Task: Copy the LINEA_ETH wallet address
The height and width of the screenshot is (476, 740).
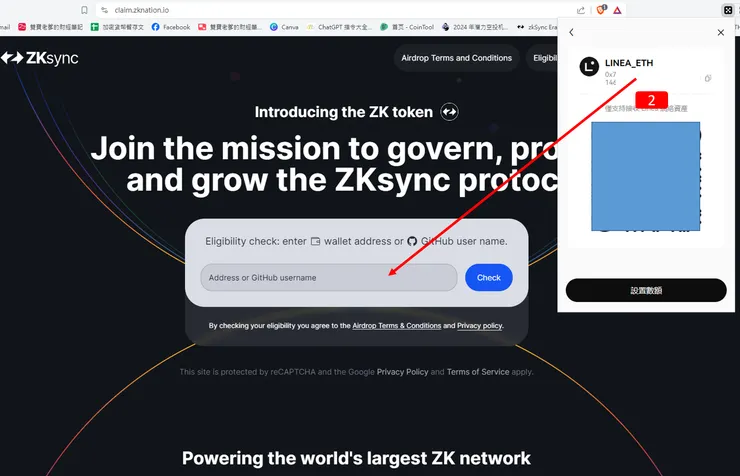Action: 708,78
